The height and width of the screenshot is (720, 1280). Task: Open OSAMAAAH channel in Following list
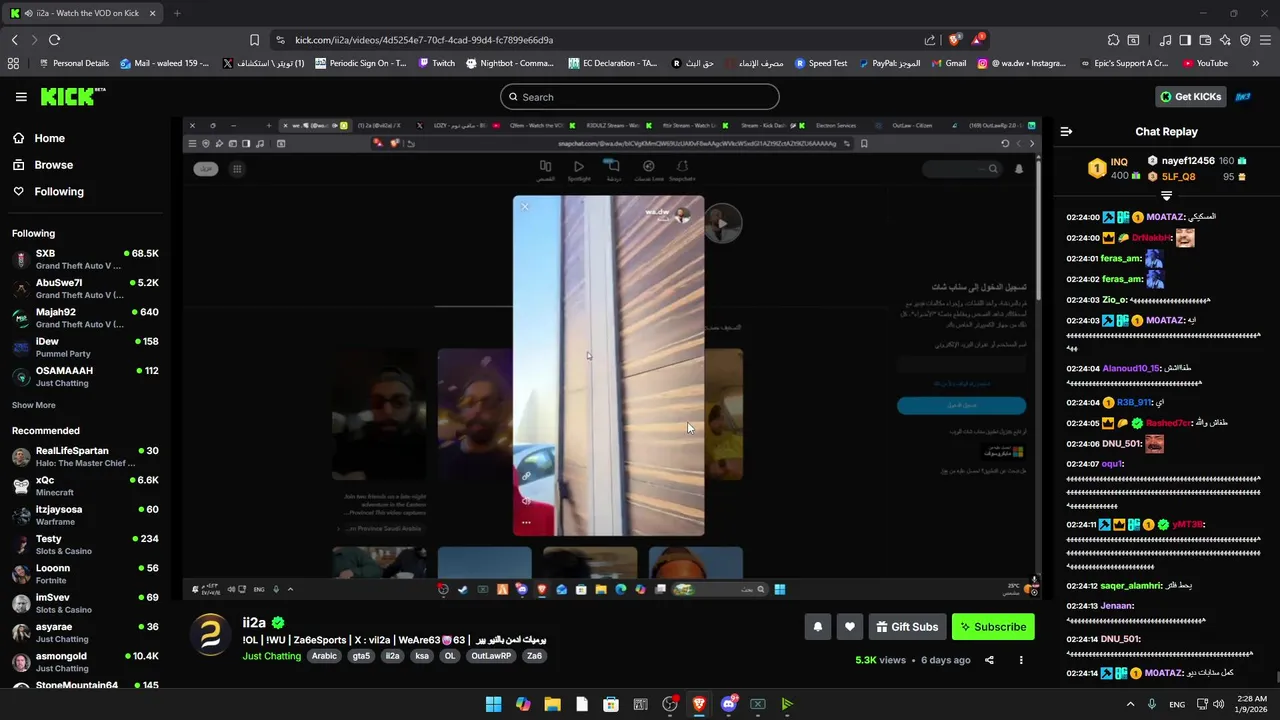pos(85,376)
